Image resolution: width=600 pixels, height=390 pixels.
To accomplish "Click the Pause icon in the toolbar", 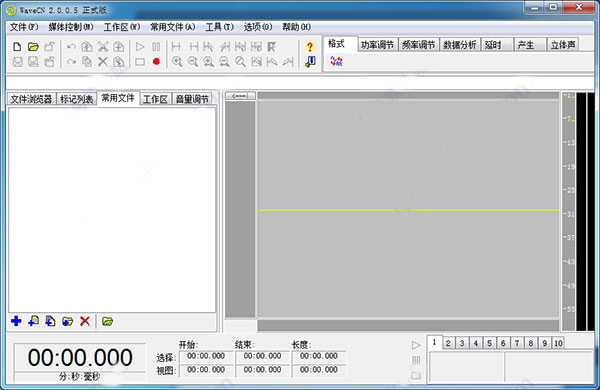I will click(156, 47).
